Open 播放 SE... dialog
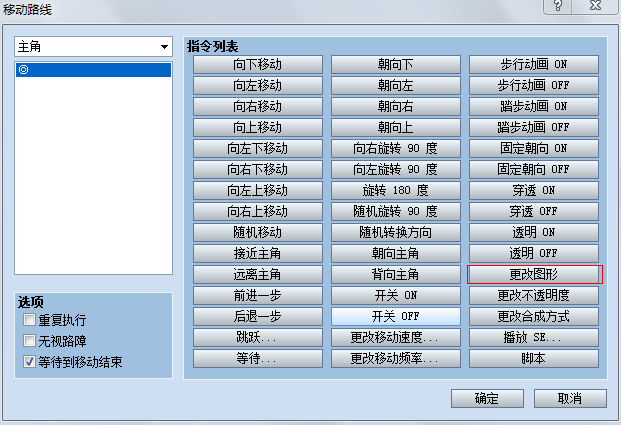This screenshot has height=425, width=621. (x=534, y=337)
